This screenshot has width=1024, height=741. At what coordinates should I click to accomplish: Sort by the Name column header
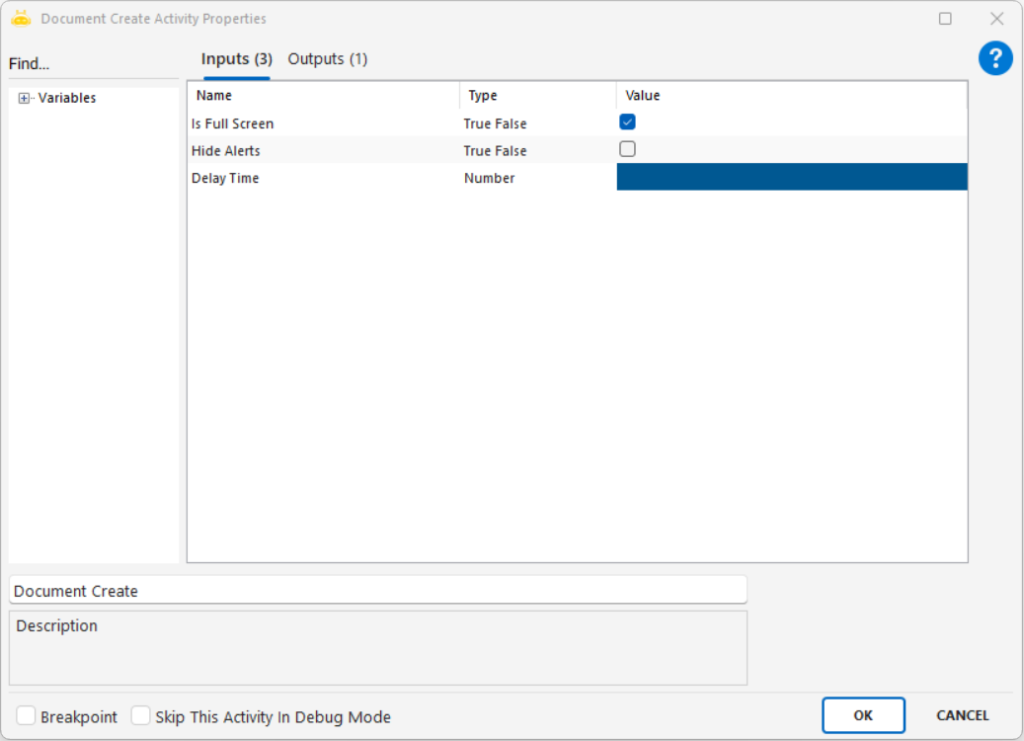322,96
